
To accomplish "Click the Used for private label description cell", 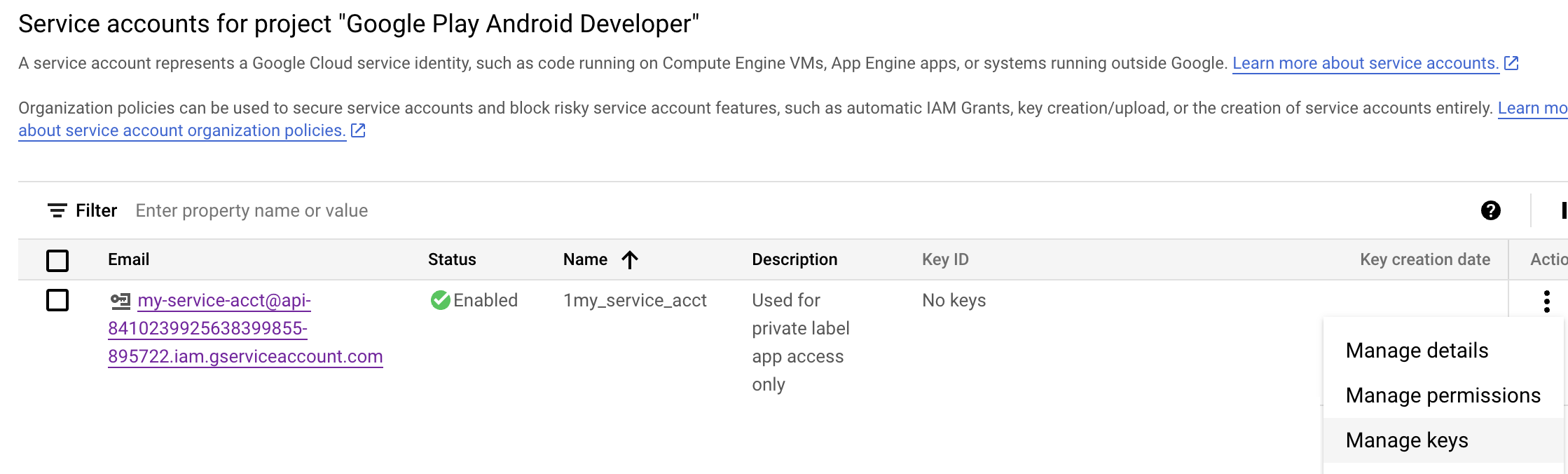I will [801, 342].
